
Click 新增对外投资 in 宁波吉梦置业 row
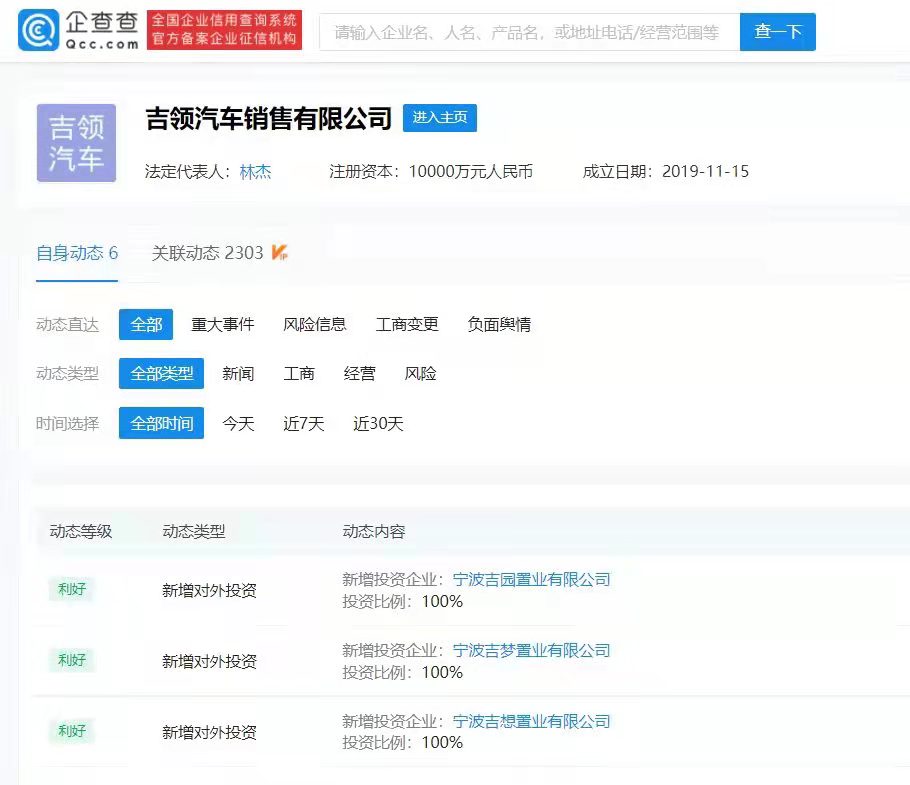(210, 661)
